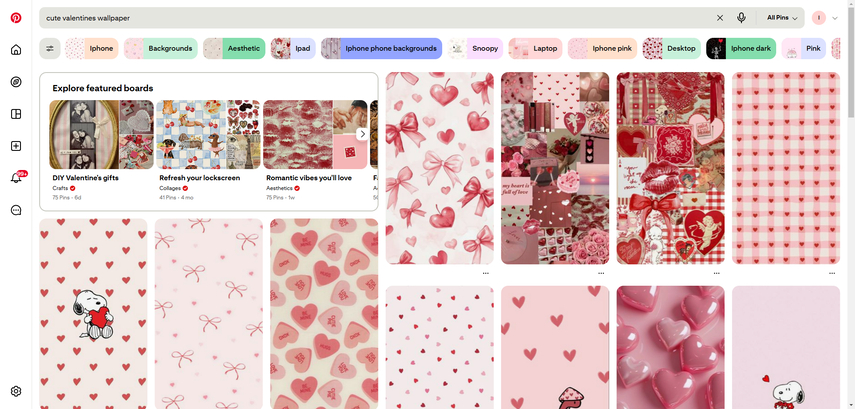The height and width of the screenshot is (409, 855).
Task: Open more options under the bows and hearts pin
Action: (x=485, y=273)
